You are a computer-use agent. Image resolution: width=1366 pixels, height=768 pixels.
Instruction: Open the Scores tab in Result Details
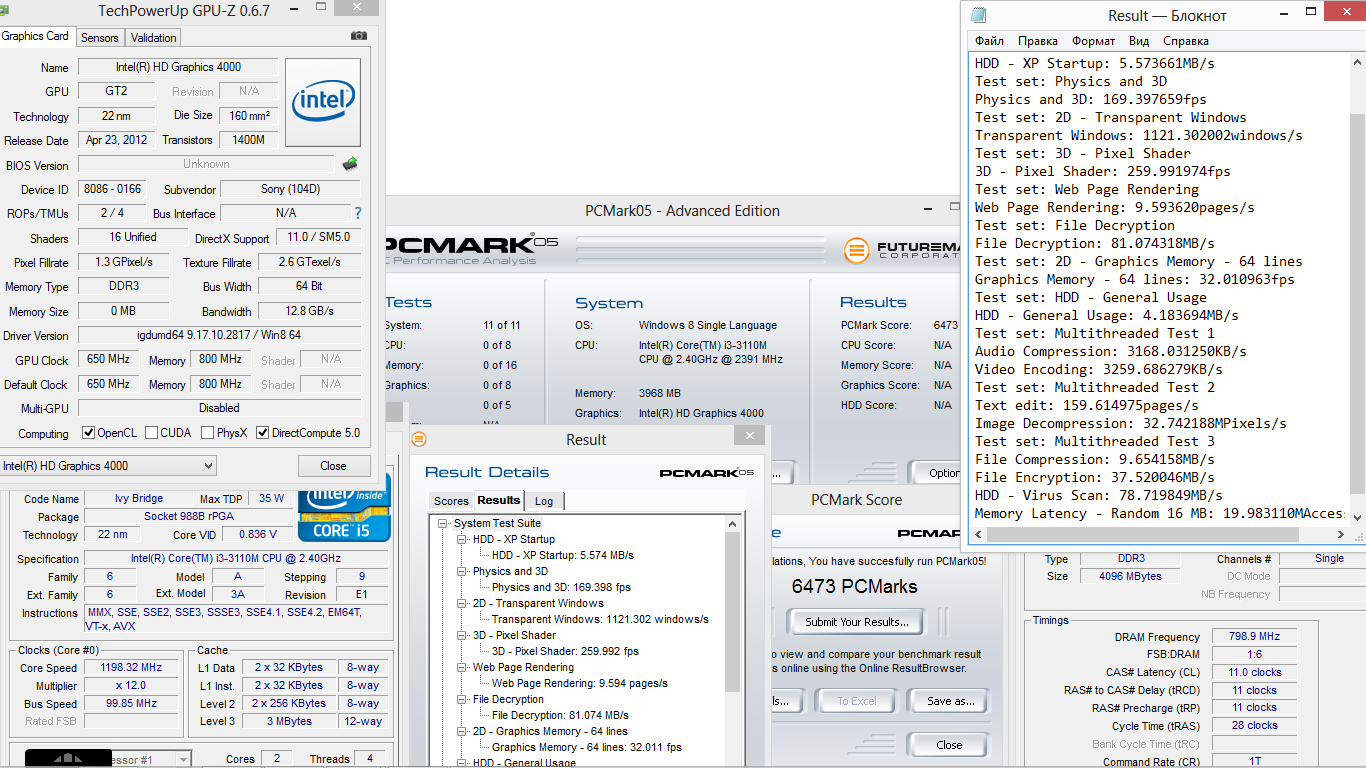pos(451,501)
